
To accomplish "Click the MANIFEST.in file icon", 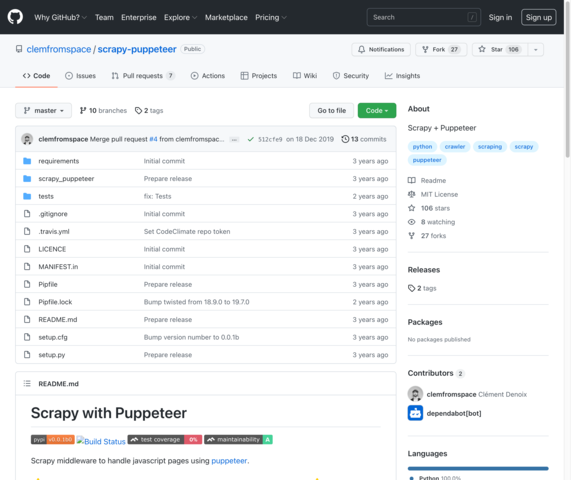I will [27, 267].
